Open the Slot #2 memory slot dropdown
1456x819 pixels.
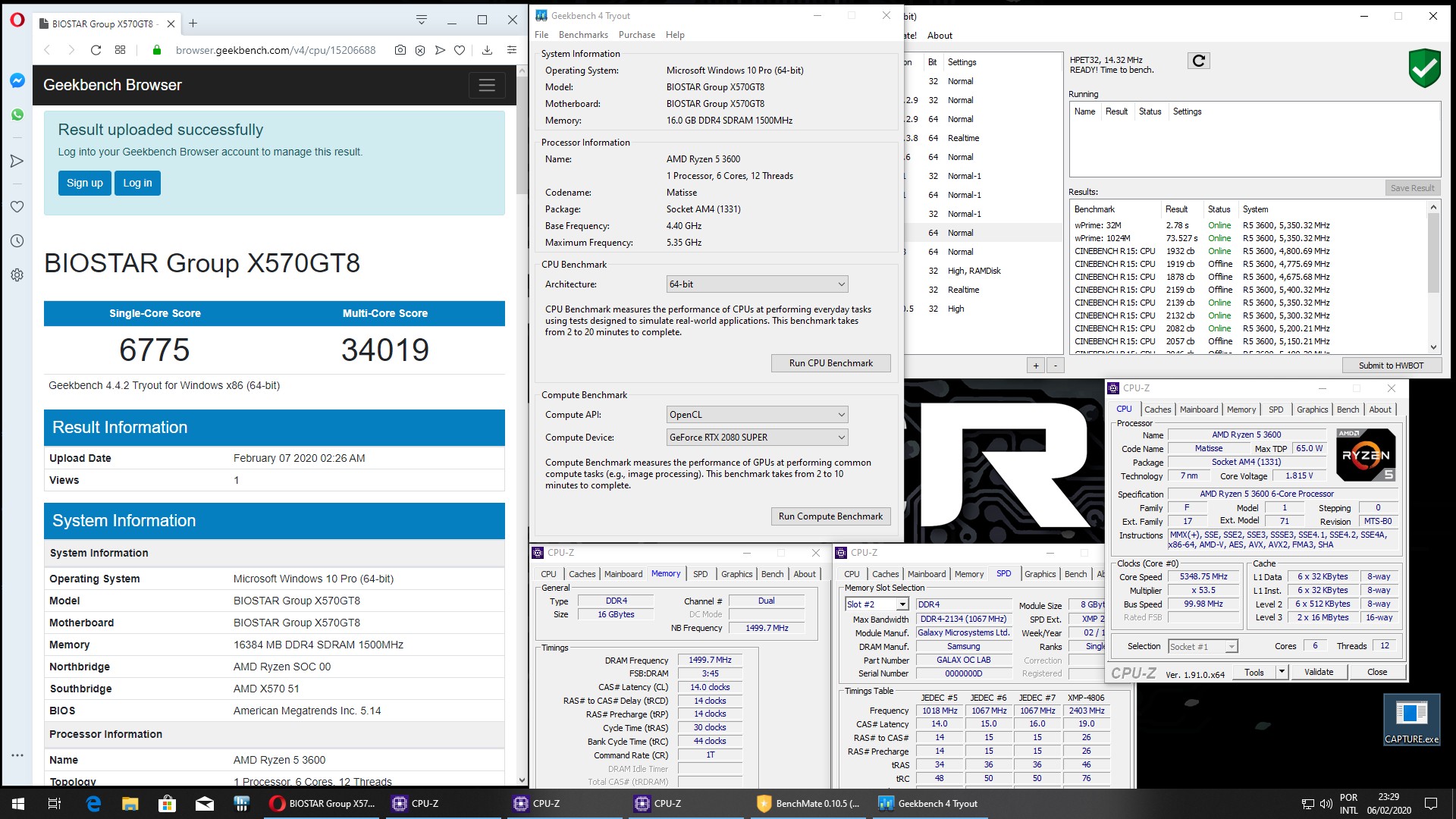click(877, 604)
